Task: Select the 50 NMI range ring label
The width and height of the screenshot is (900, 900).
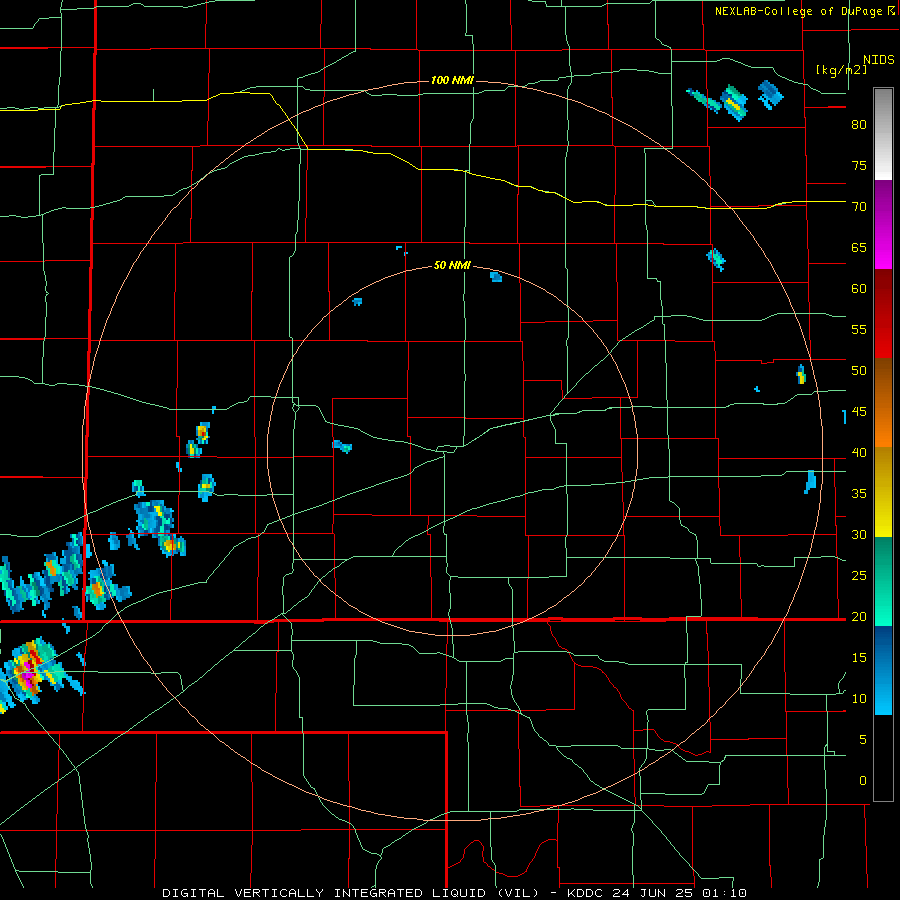Action: tap(452, 265)
